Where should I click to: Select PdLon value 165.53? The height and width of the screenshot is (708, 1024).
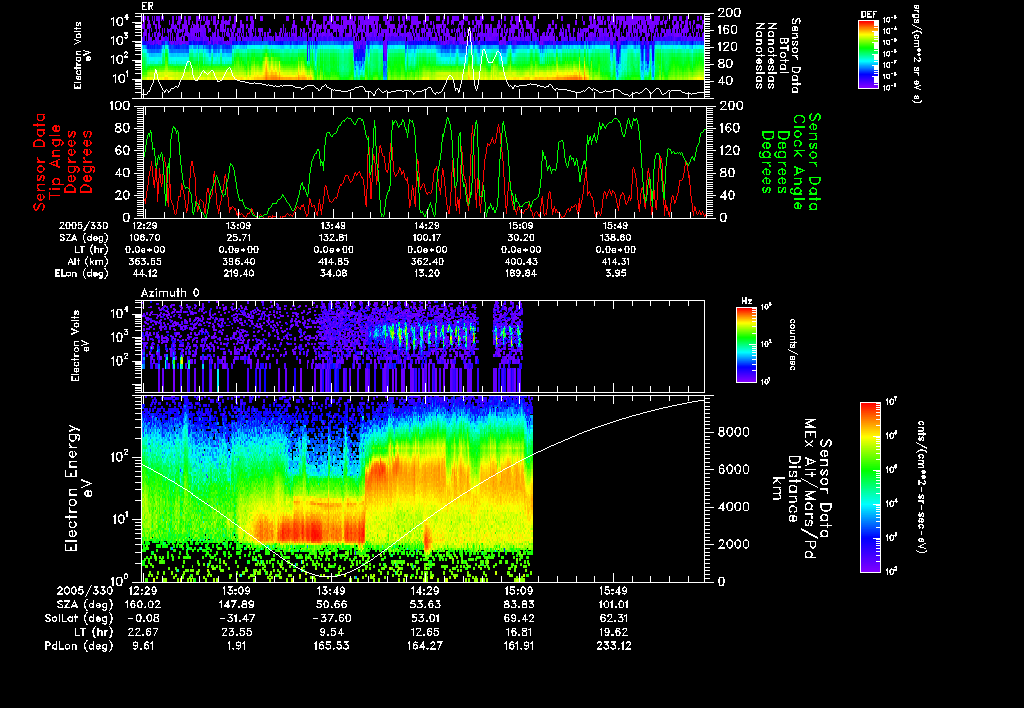[x=331, y=645]
